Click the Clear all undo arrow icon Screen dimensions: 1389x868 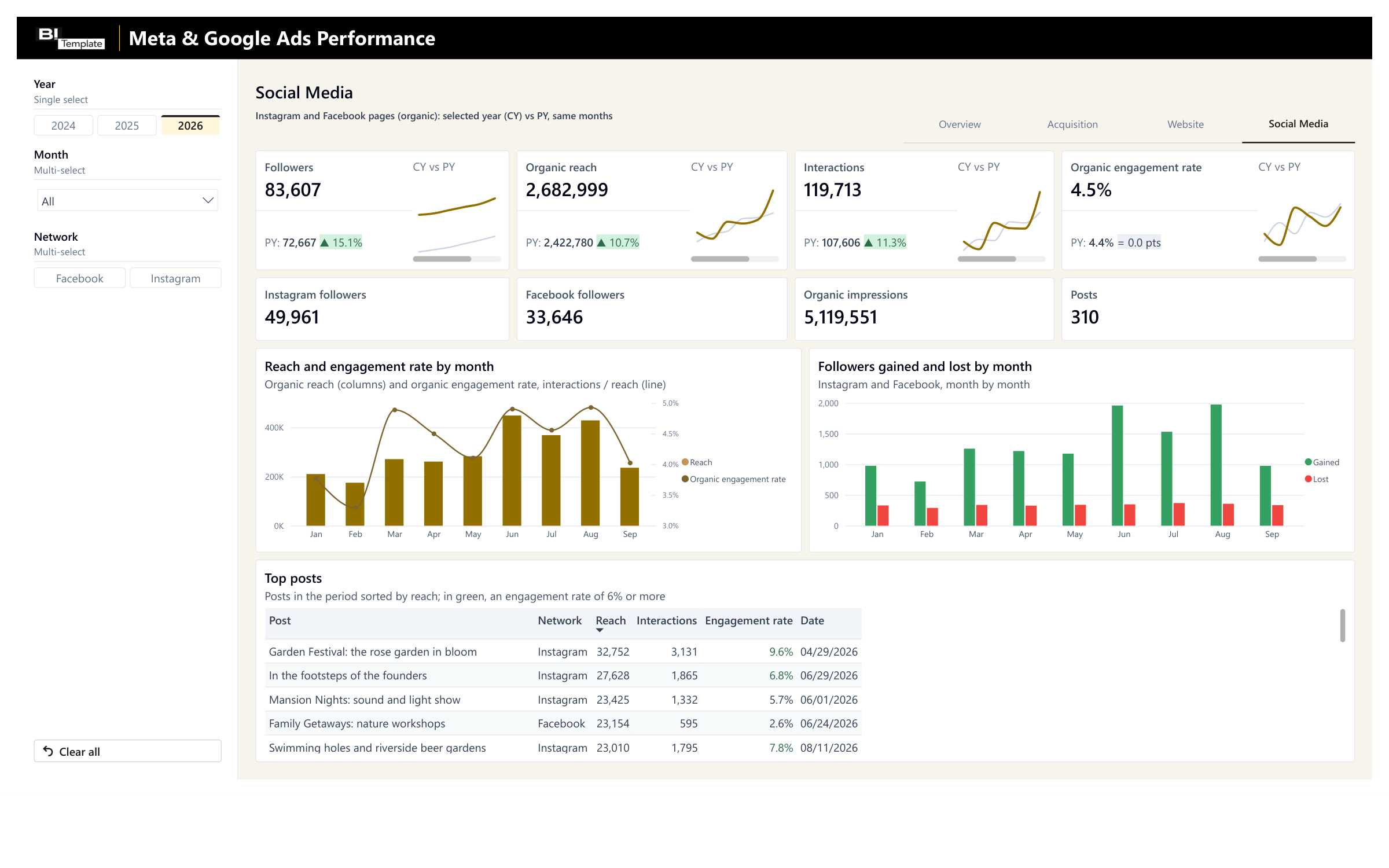pyautogui.click(x=48, y=751)
